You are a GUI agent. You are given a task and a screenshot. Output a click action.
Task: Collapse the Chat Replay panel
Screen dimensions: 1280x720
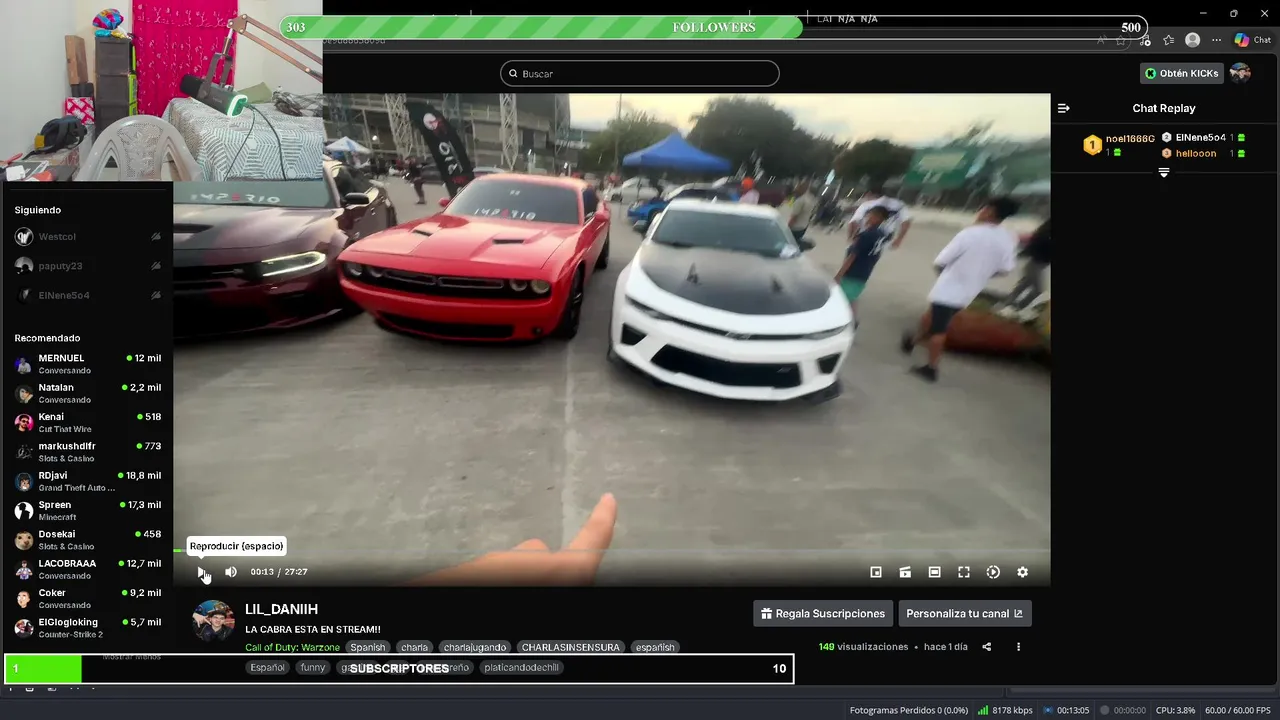pyautogui.click(x=1064, y=108)
